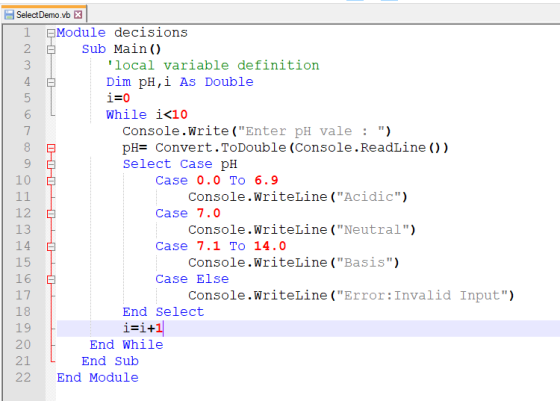The width and height of the screenshot is (560, 401).
Task: Click 'End Sub' on line 21
Action: point(110,361)
